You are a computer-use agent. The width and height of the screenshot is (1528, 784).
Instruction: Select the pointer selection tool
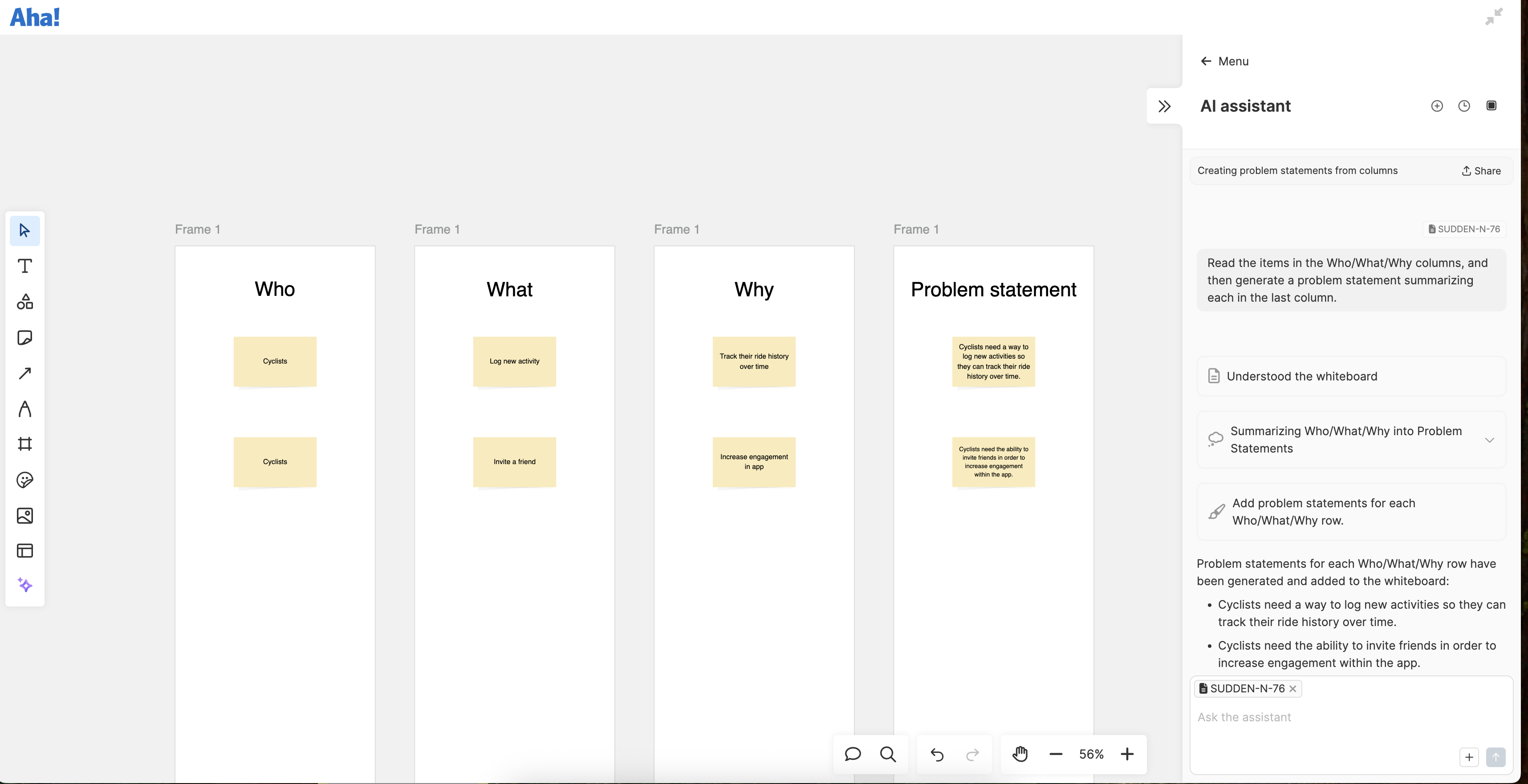(24, 230)
